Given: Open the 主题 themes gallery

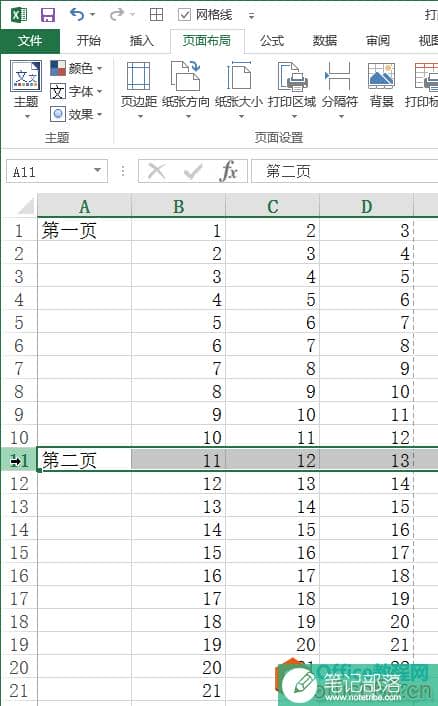Looking at the screenshot, I should coord(26,90).
